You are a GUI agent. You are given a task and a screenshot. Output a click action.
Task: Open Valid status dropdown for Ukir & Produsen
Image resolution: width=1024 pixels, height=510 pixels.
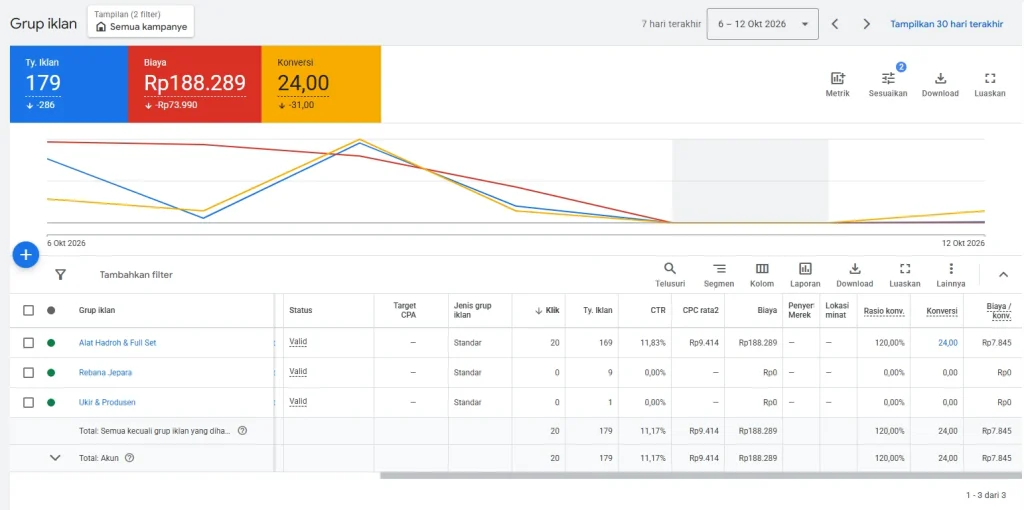[298, 402]
